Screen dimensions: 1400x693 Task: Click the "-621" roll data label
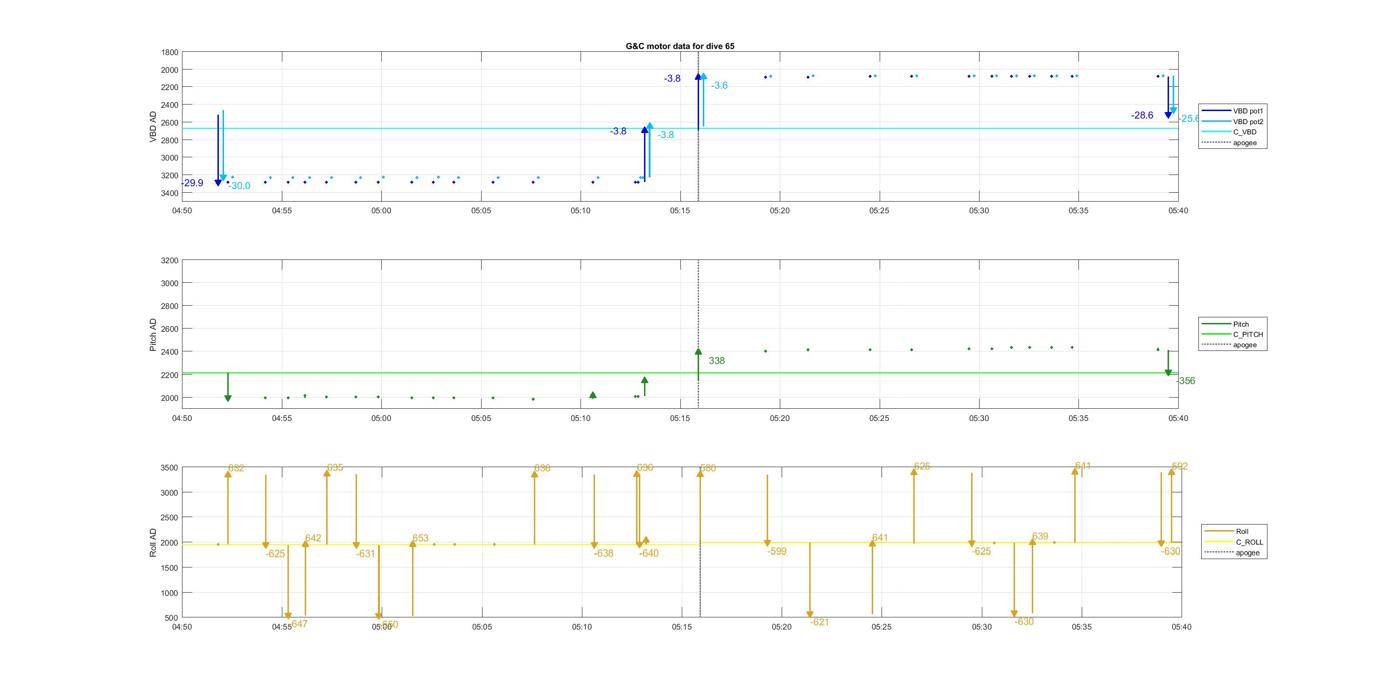click(x=820, y=622)
